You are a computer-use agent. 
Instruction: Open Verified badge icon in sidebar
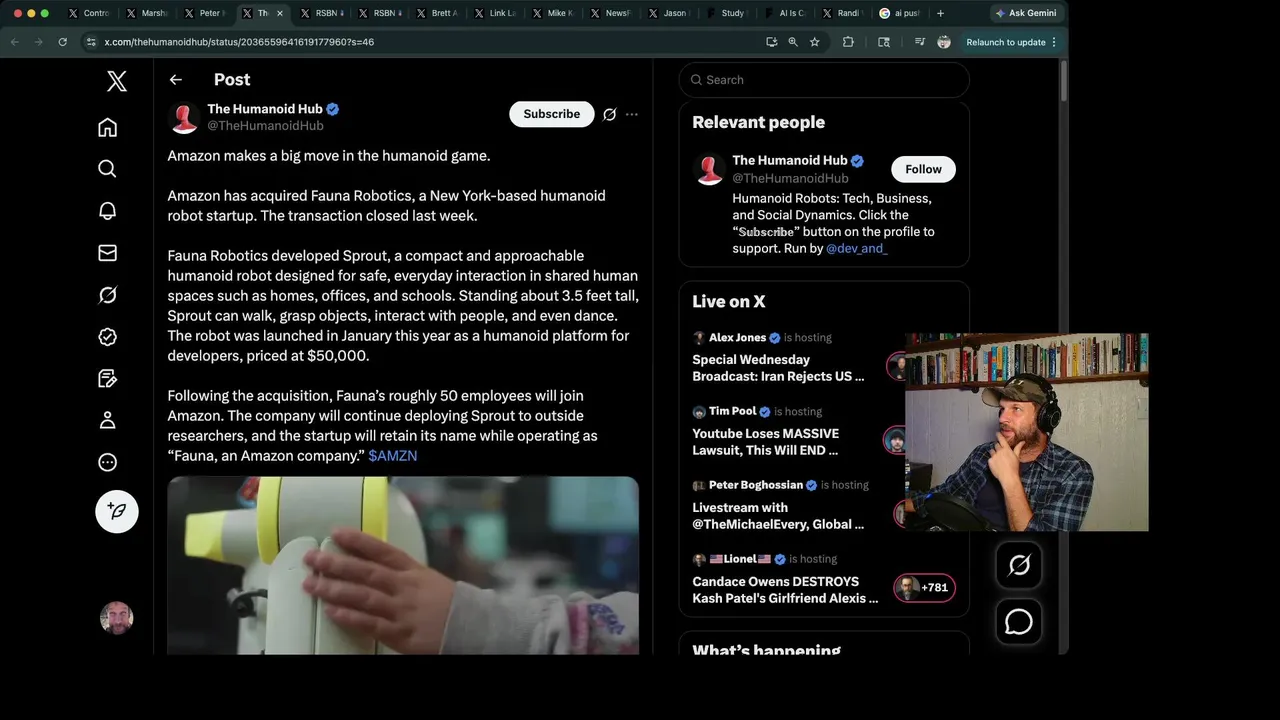click(108, 337)
